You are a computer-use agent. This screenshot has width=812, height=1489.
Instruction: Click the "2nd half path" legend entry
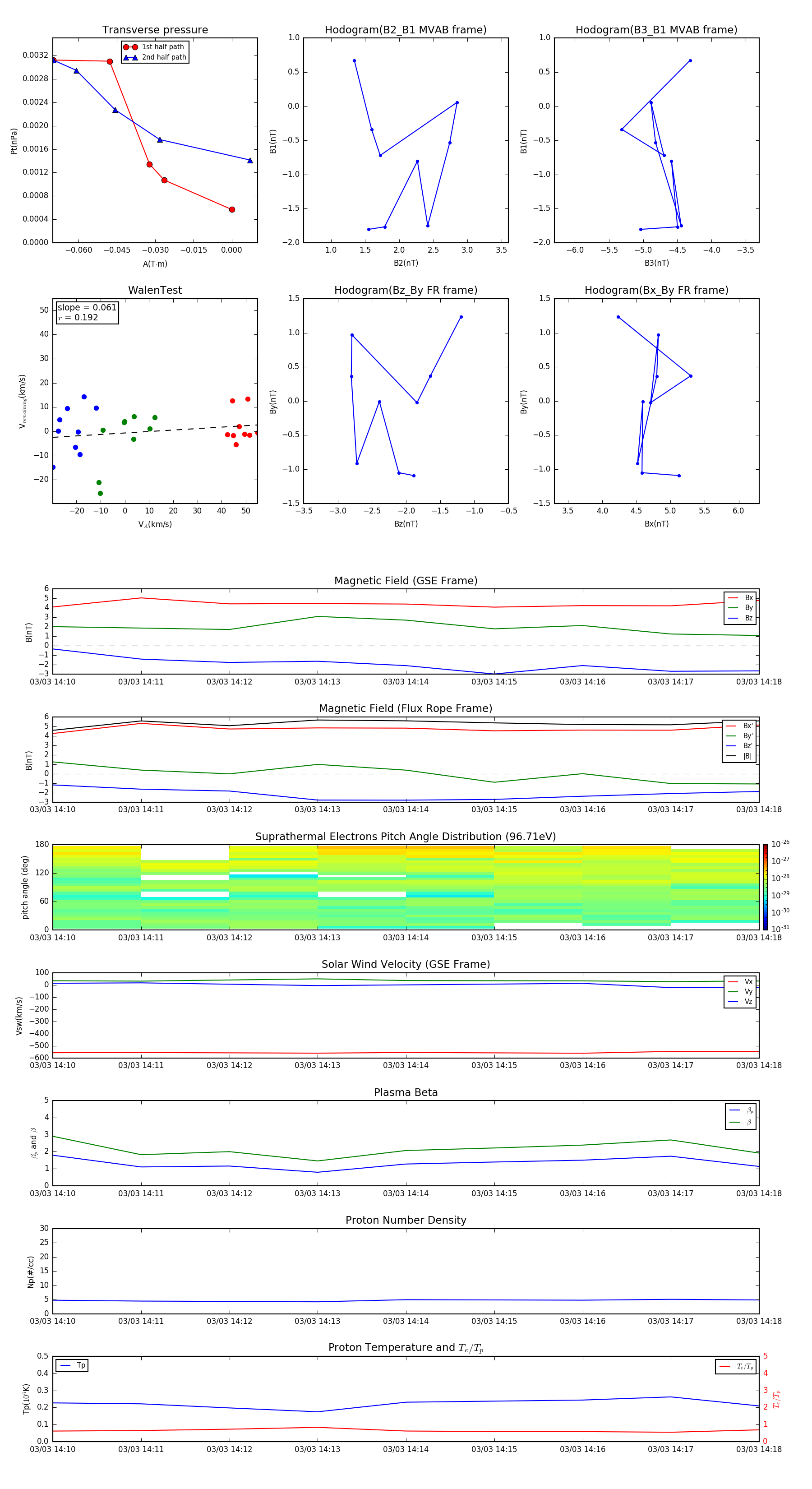point(155,57)
